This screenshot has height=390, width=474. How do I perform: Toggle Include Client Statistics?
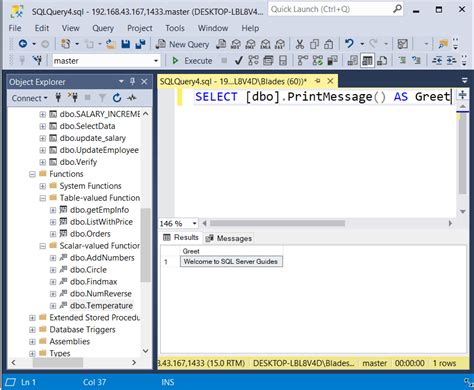[x=332, y=61]
